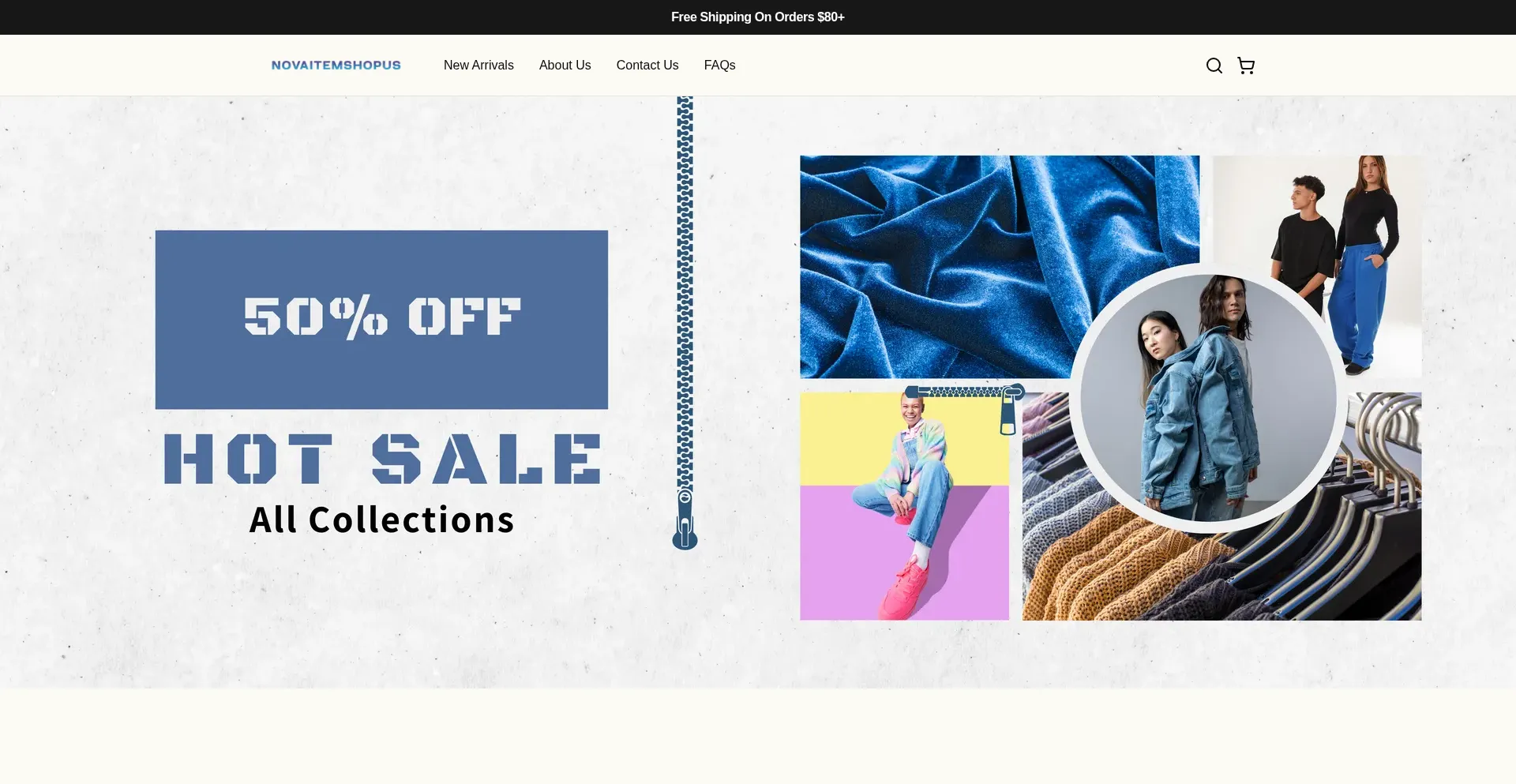Go to New Arrivals page
Viewport: 1516px width, 784px height.
[478, 66]
